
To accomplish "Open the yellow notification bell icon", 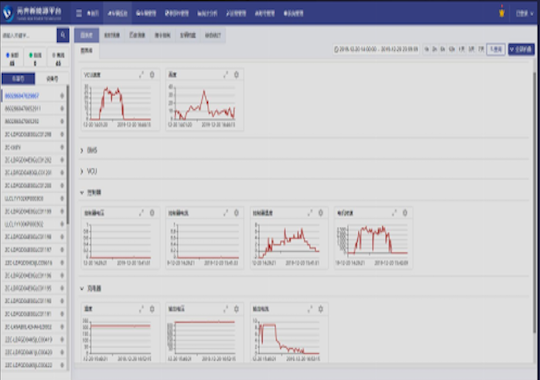I will coord(501,12).
